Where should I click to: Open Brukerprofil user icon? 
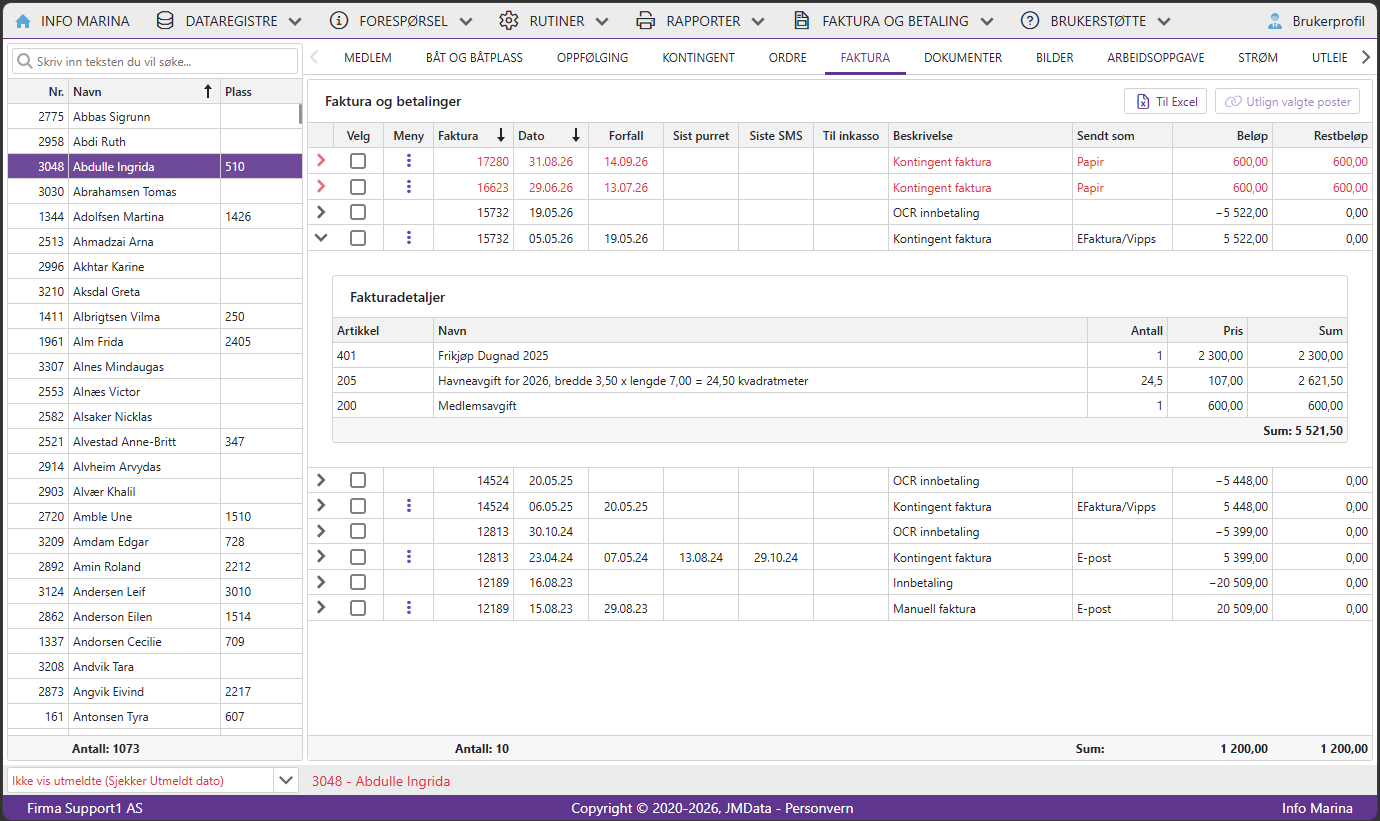point(1274,21)
